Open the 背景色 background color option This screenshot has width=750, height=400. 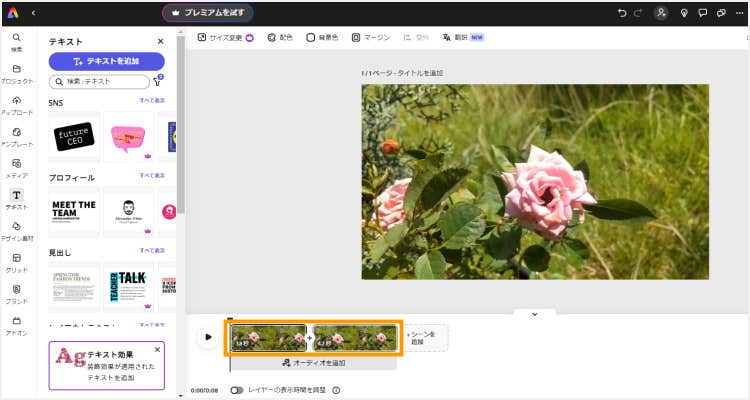pyautogui.click(x=322, y=37)
